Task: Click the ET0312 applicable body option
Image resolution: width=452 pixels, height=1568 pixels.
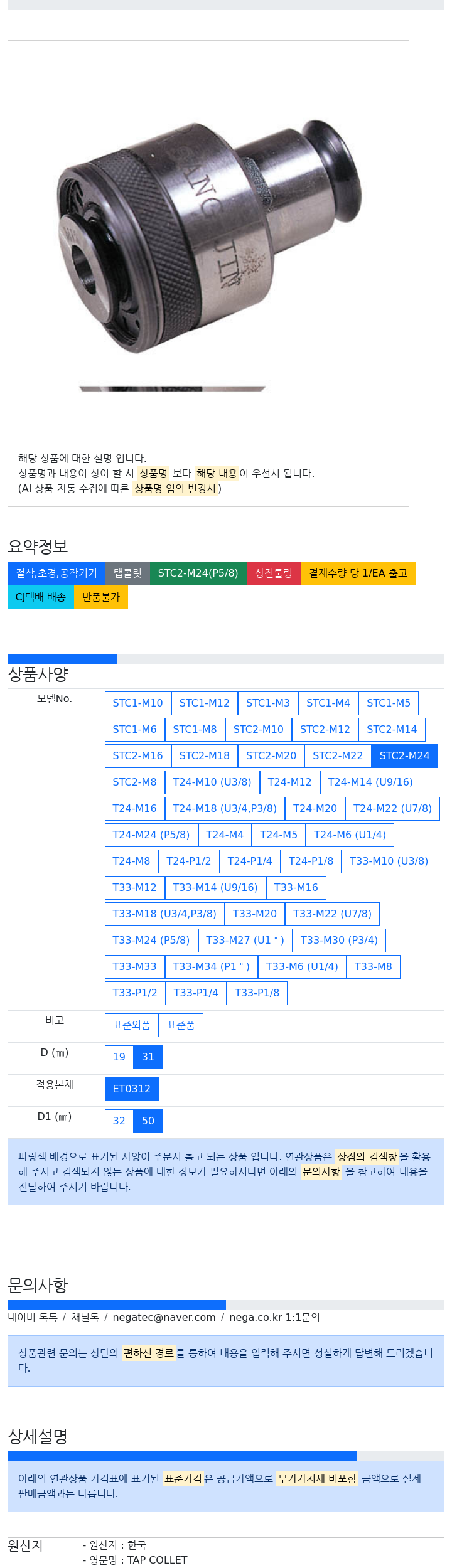Action: 132,1089
